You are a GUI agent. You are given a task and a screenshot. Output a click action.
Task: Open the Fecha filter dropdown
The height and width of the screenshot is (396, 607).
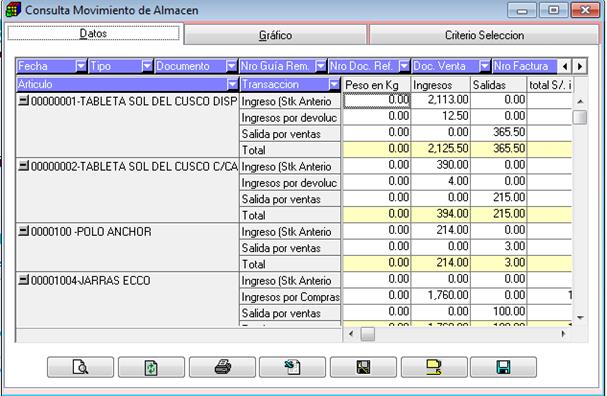81,66
